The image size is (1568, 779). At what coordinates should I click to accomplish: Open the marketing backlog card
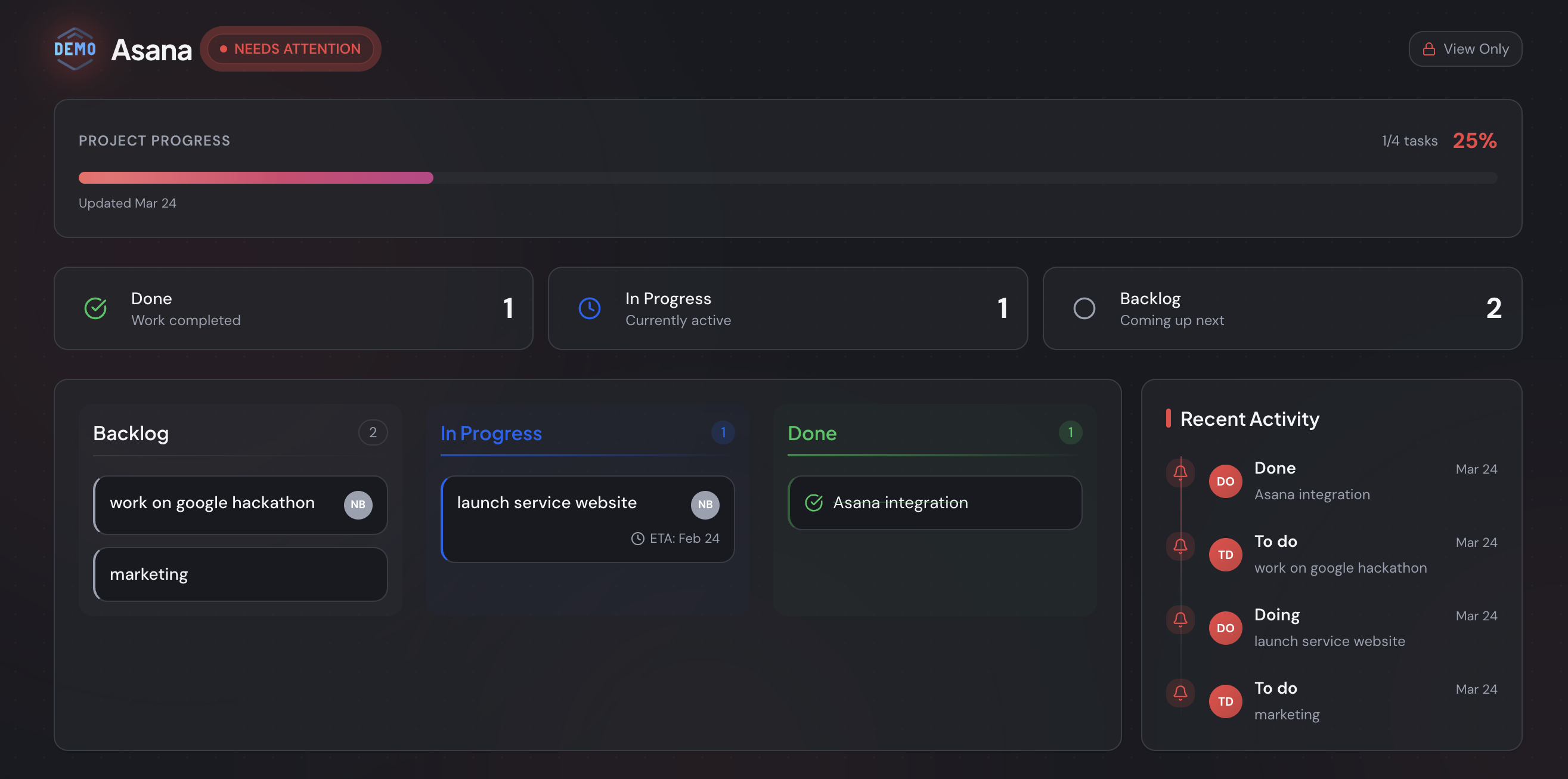pyautogui.click(x=240, y=574)
